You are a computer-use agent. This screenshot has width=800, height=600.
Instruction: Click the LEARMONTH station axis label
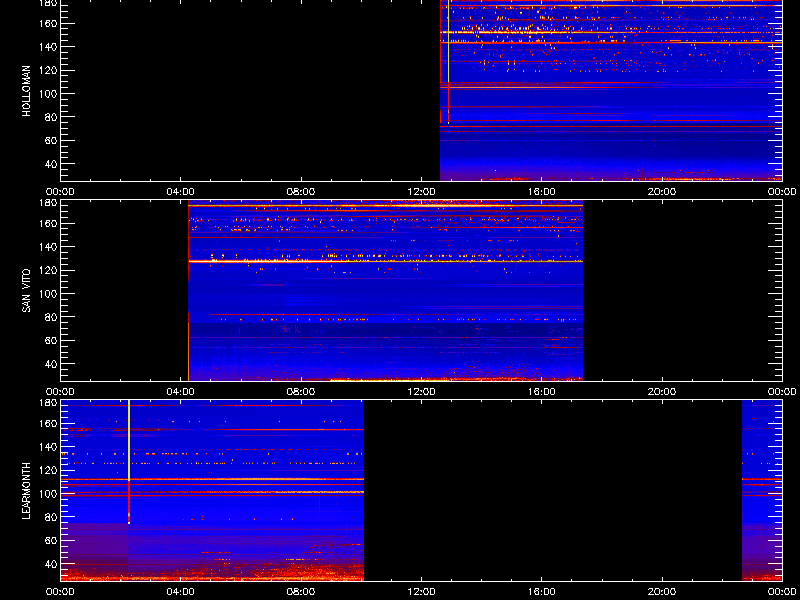click(x=27, y=491)
